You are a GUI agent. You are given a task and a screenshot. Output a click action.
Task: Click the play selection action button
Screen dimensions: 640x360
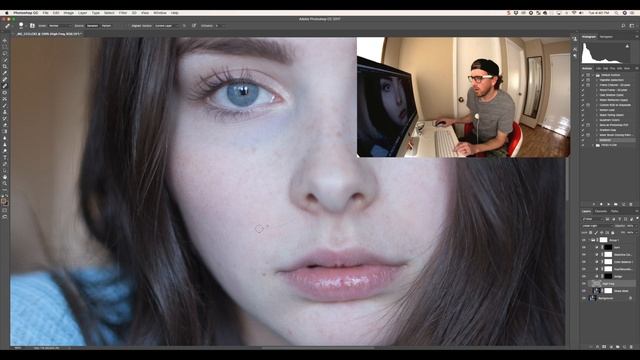tap(608, 204)
